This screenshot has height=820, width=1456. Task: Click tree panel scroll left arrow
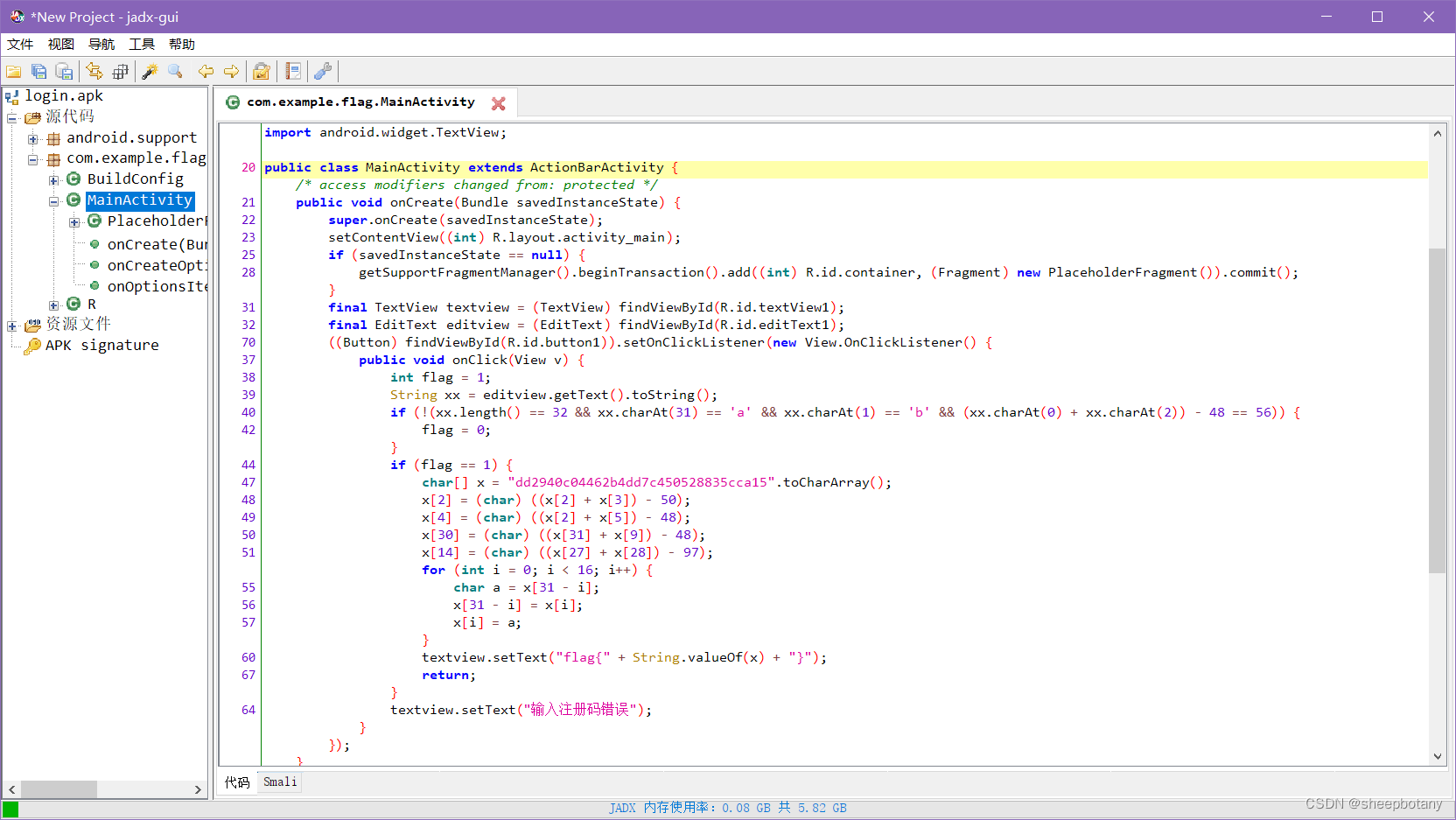(x=11, y=789)
